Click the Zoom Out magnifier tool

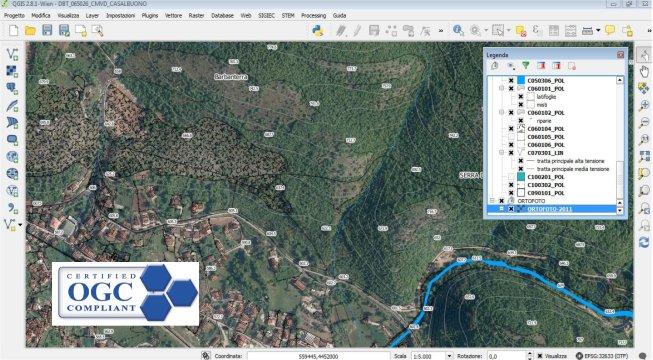point(644,122)
